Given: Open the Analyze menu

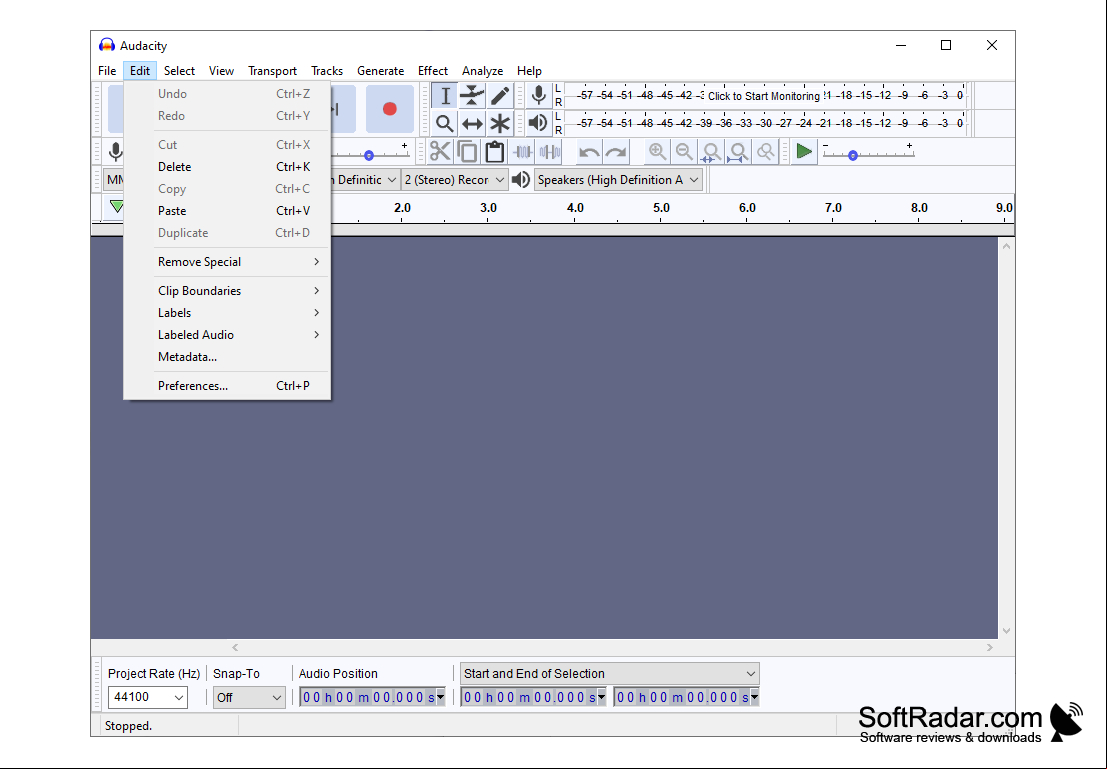Looking at the screenshot, I should pos(482,71).
